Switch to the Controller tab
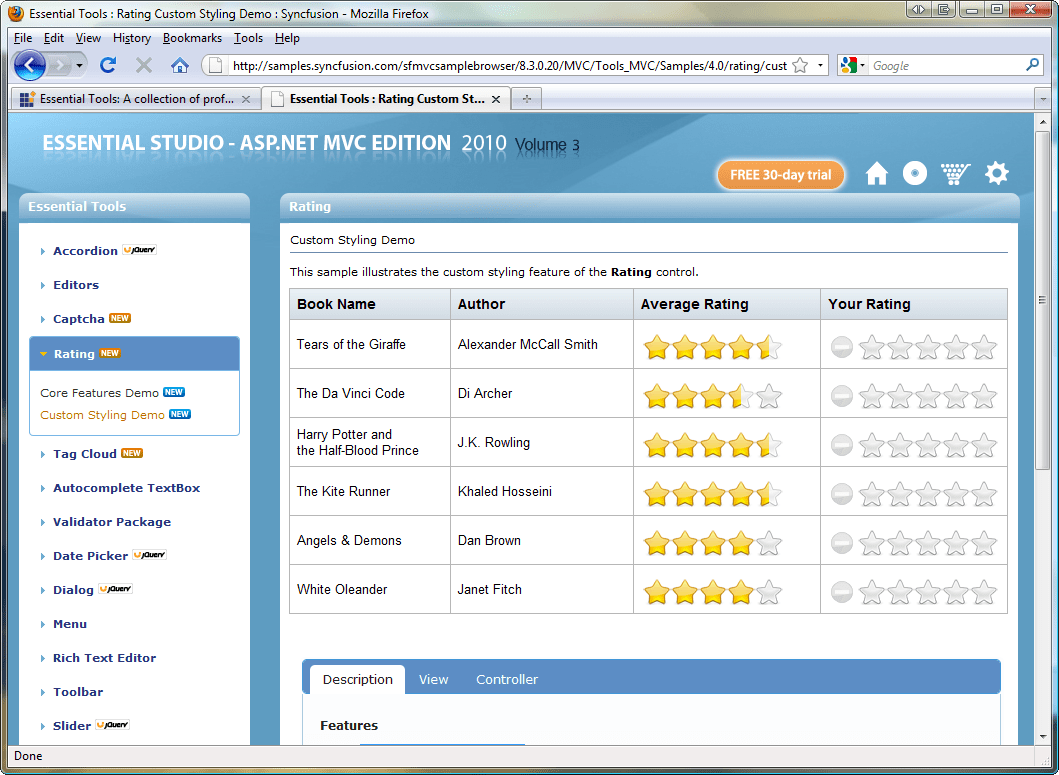The width and height of the screenshot is (1059, 775). tap(506, 679)
